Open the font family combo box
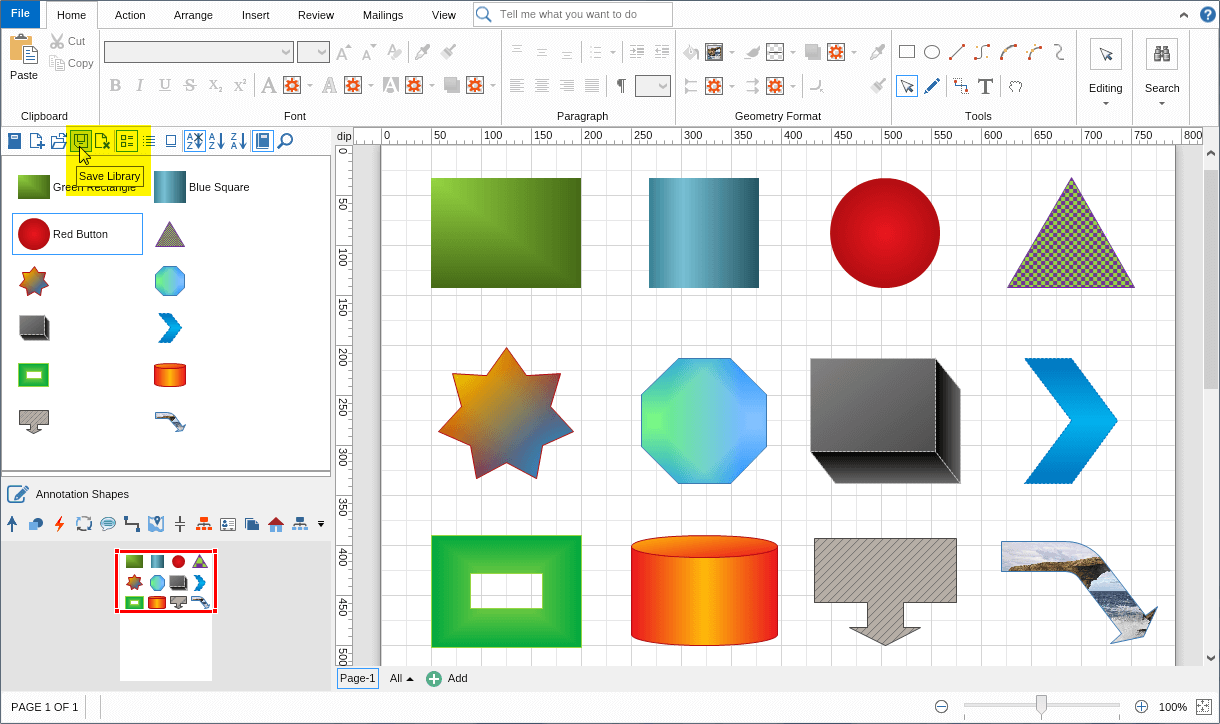 (x=199, y=52)
